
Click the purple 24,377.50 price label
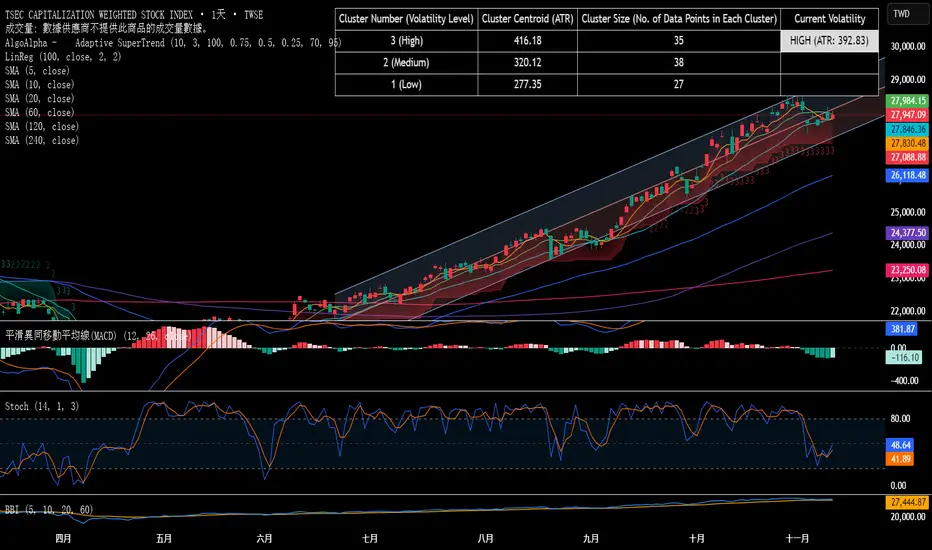click(905, 232)
